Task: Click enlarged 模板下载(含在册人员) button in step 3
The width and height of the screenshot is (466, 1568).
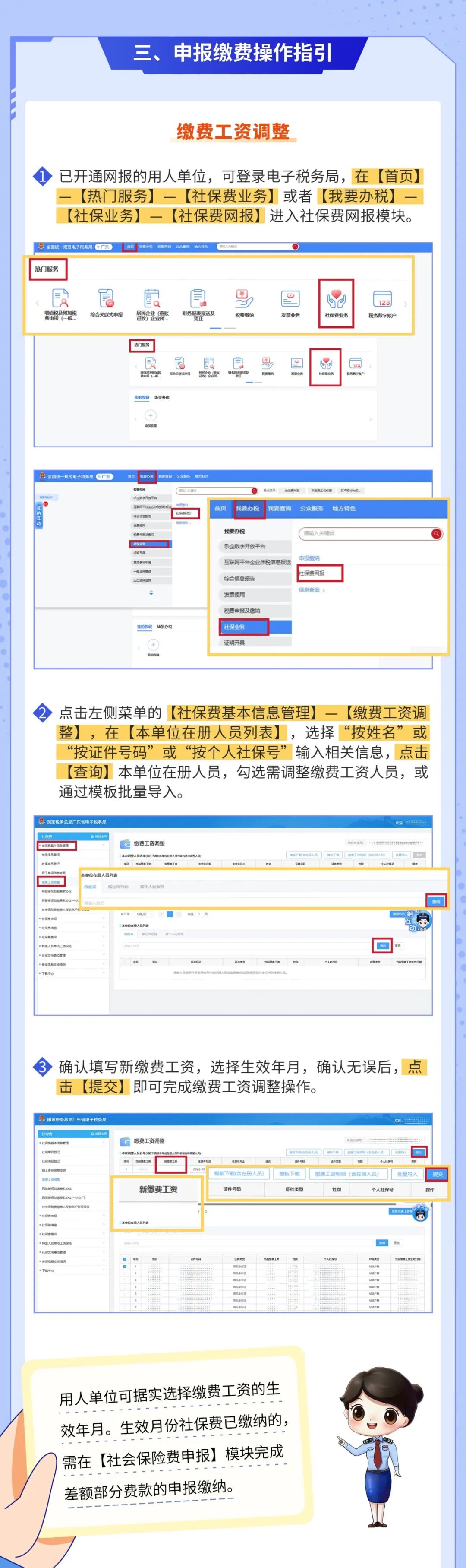Action: (x=239, y=1174)
